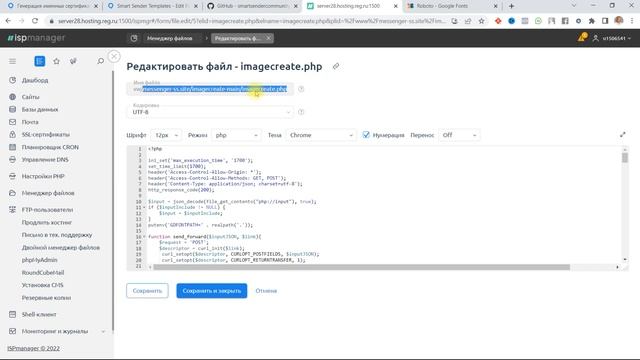Click Сохранить и закрыть button
This screenshot has height=360, width=640.
click(x=211, y=291)
